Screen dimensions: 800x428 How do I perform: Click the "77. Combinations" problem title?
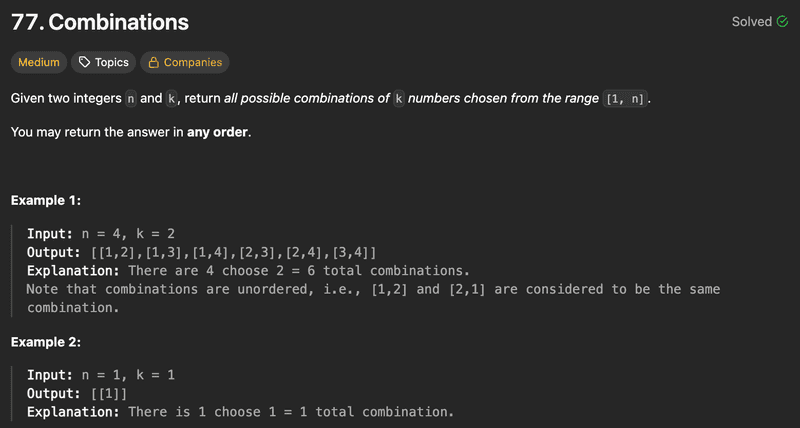100,22
